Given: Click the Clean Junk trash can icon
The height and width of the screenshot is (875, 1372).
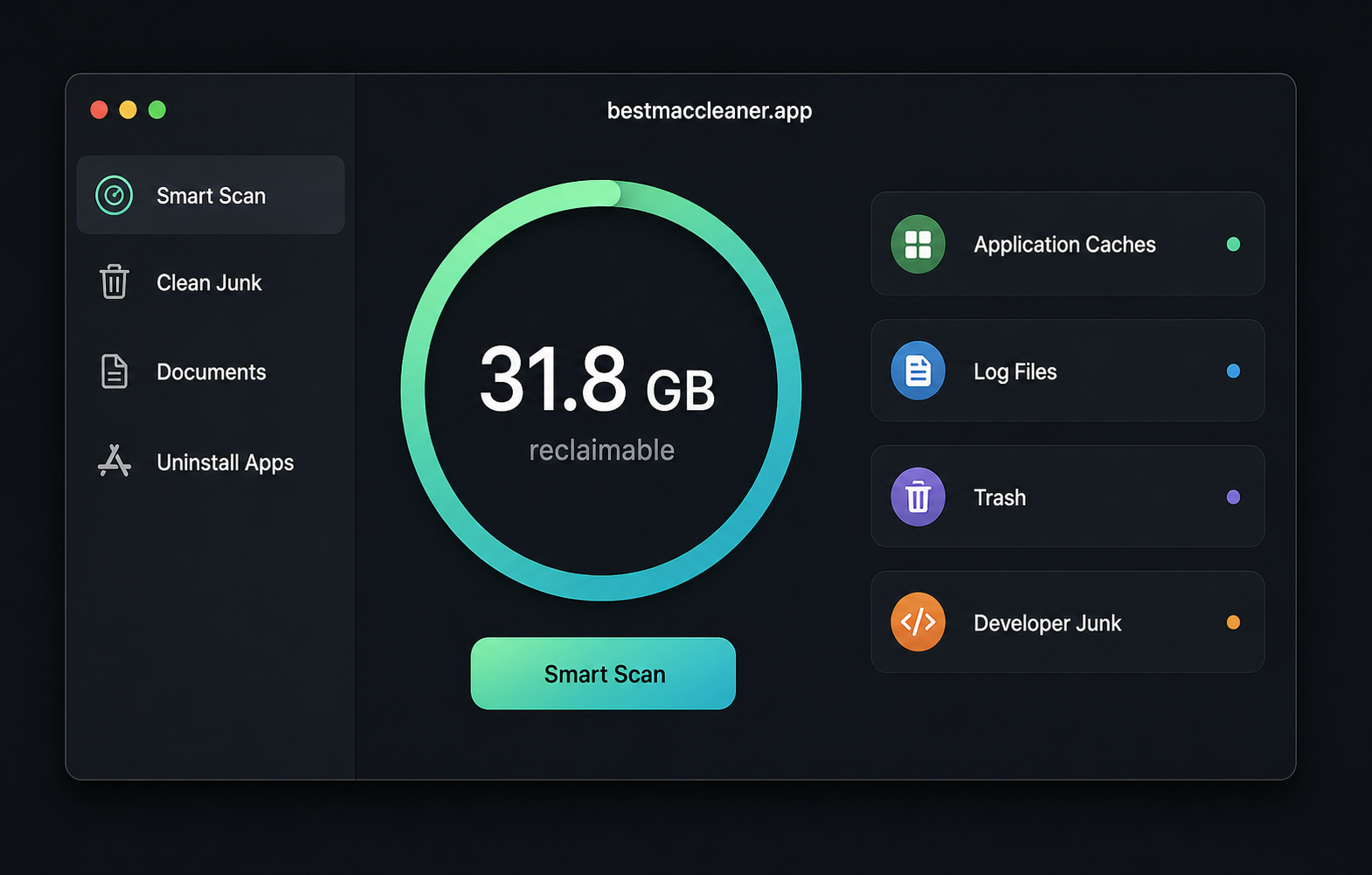Looking at the screenshot, I should [x=114, y=281].
